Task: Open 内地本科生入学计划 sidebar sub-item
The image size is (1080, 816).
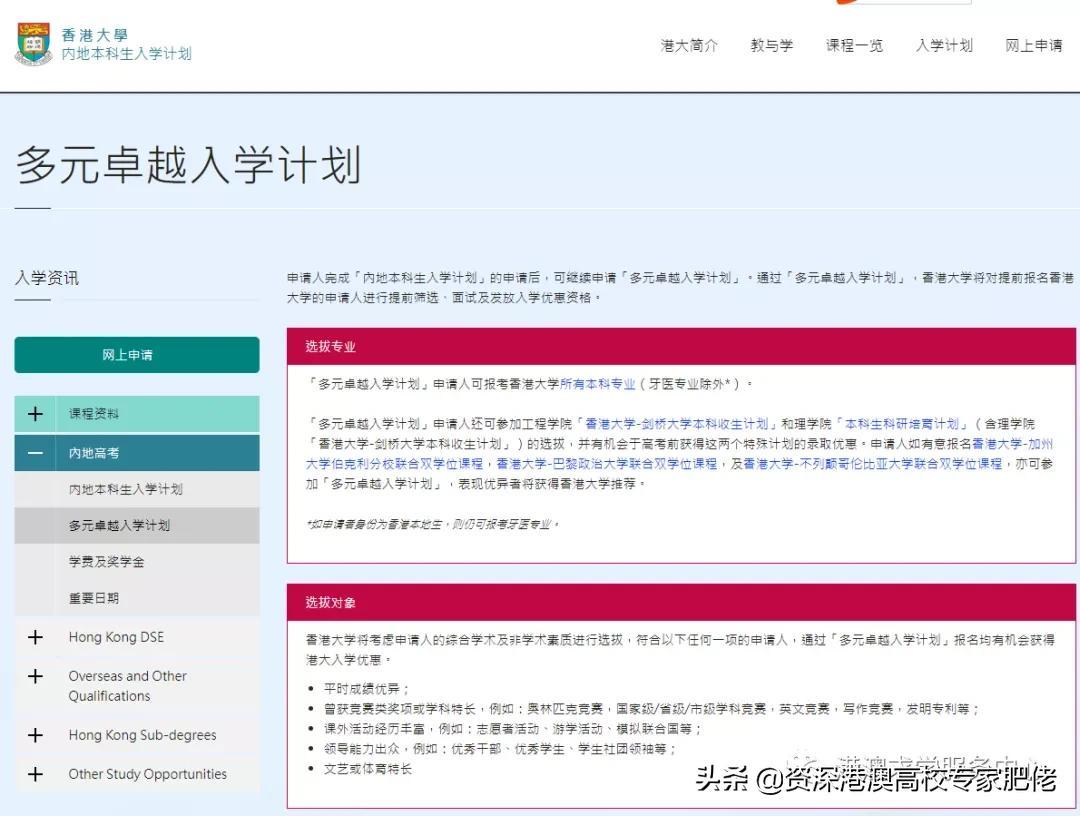Action: (125, 489)
